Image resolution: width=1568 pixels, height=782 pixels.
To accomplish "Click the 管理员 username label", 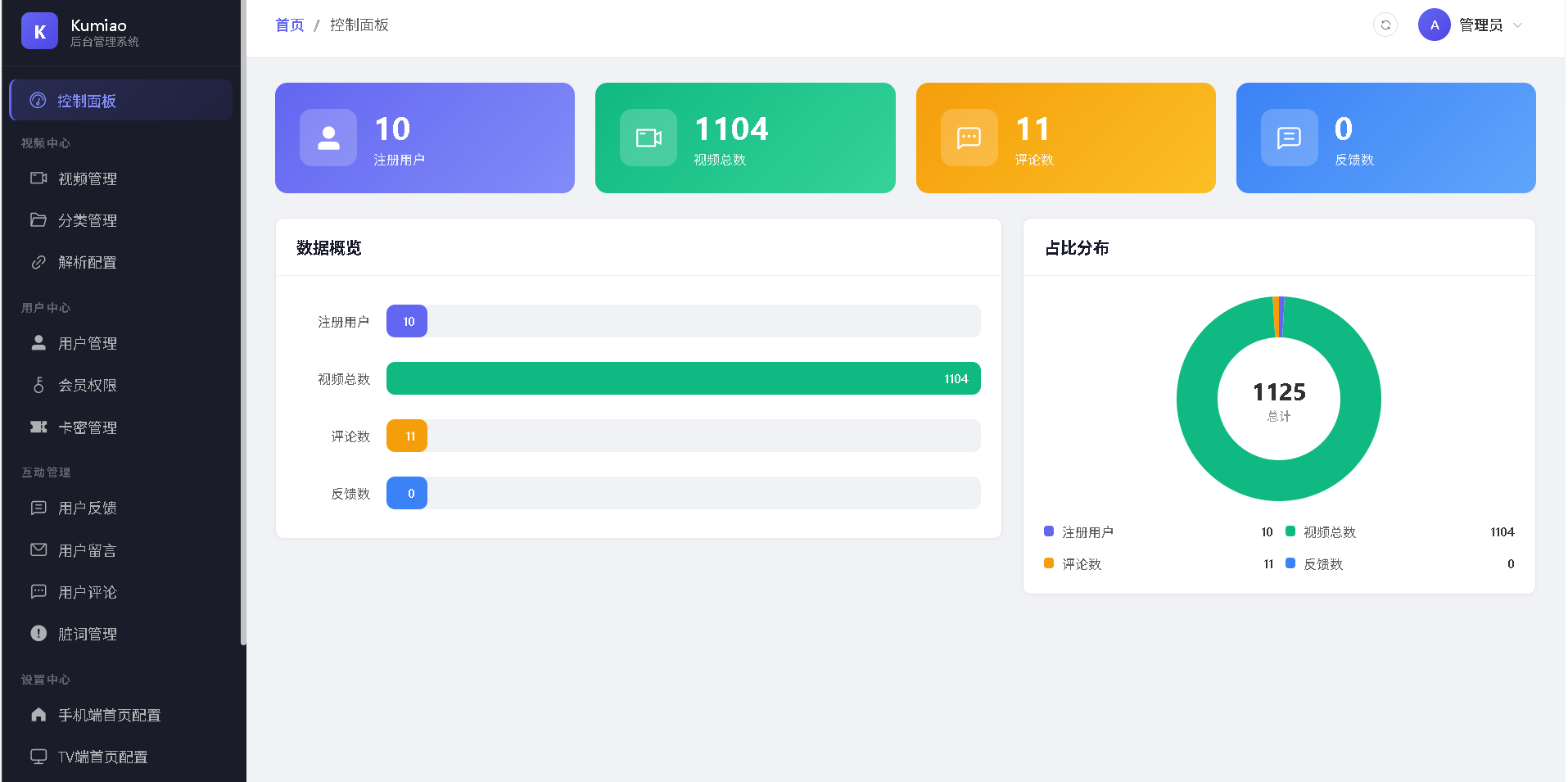I will [x=1480, y=25].
